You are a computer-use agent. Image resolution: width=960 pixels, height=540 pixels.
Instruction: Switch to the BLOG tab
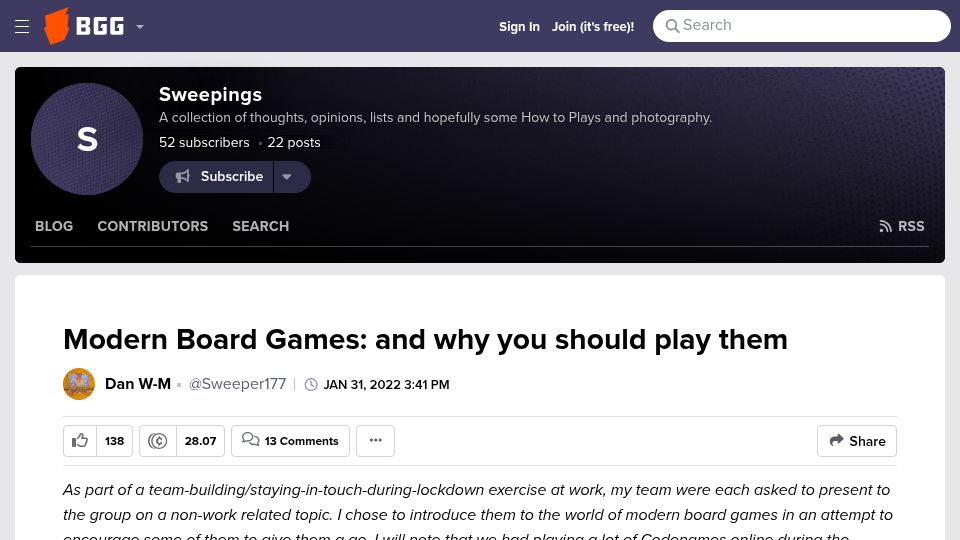(54, 226)
